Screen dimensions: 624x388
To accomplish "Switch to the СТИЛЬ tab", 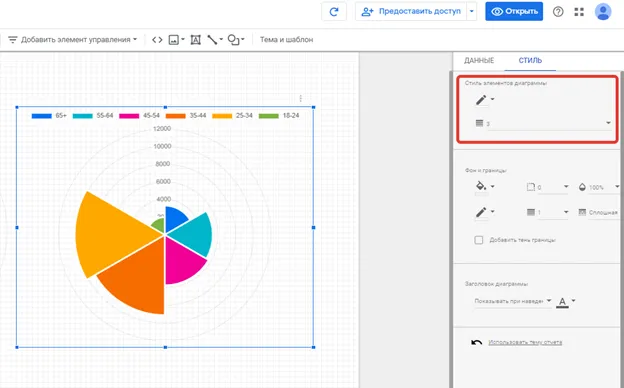I will 530,60.
